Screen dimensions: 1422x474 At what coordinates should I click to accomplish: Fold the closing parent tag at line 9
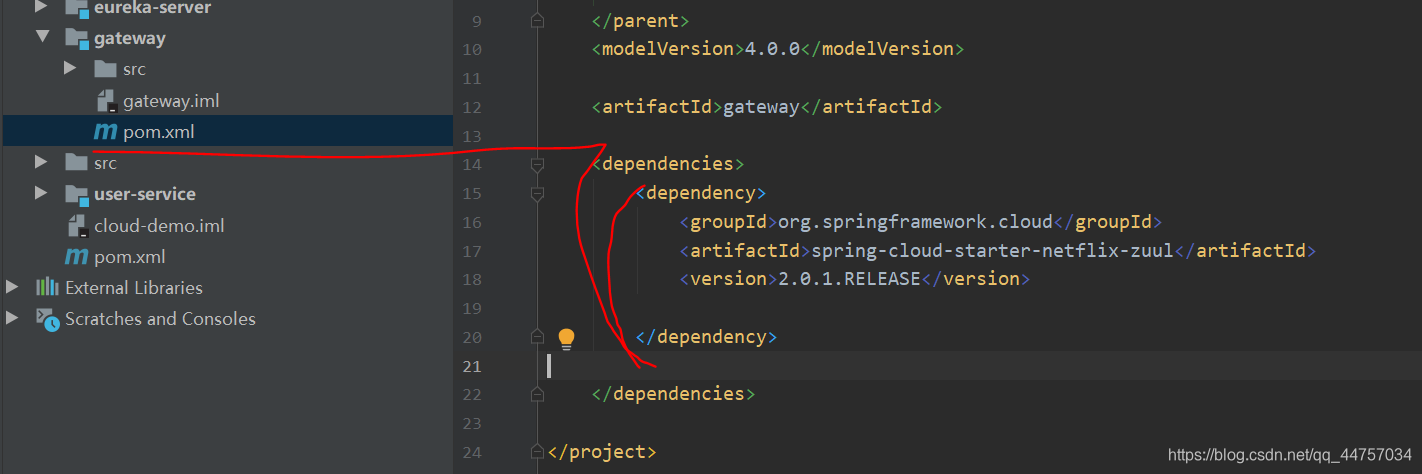538,19
